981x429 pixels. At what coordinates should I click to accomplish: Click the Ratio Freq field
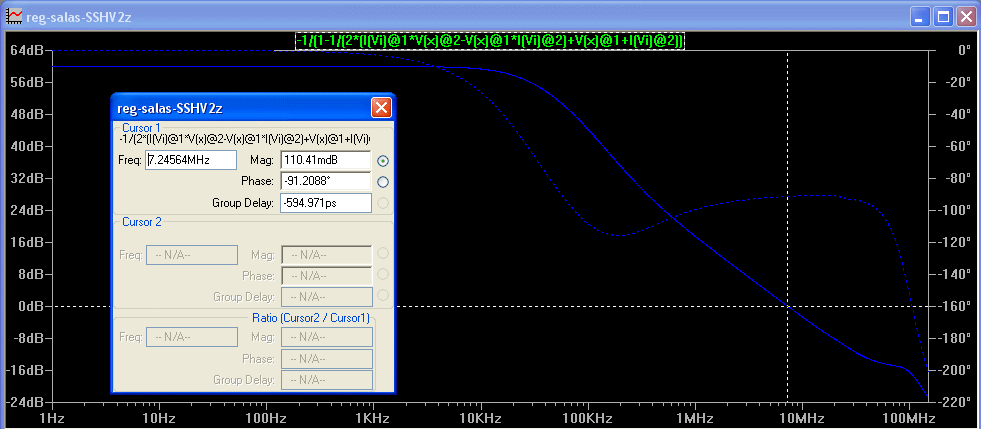tap(191, 337)
